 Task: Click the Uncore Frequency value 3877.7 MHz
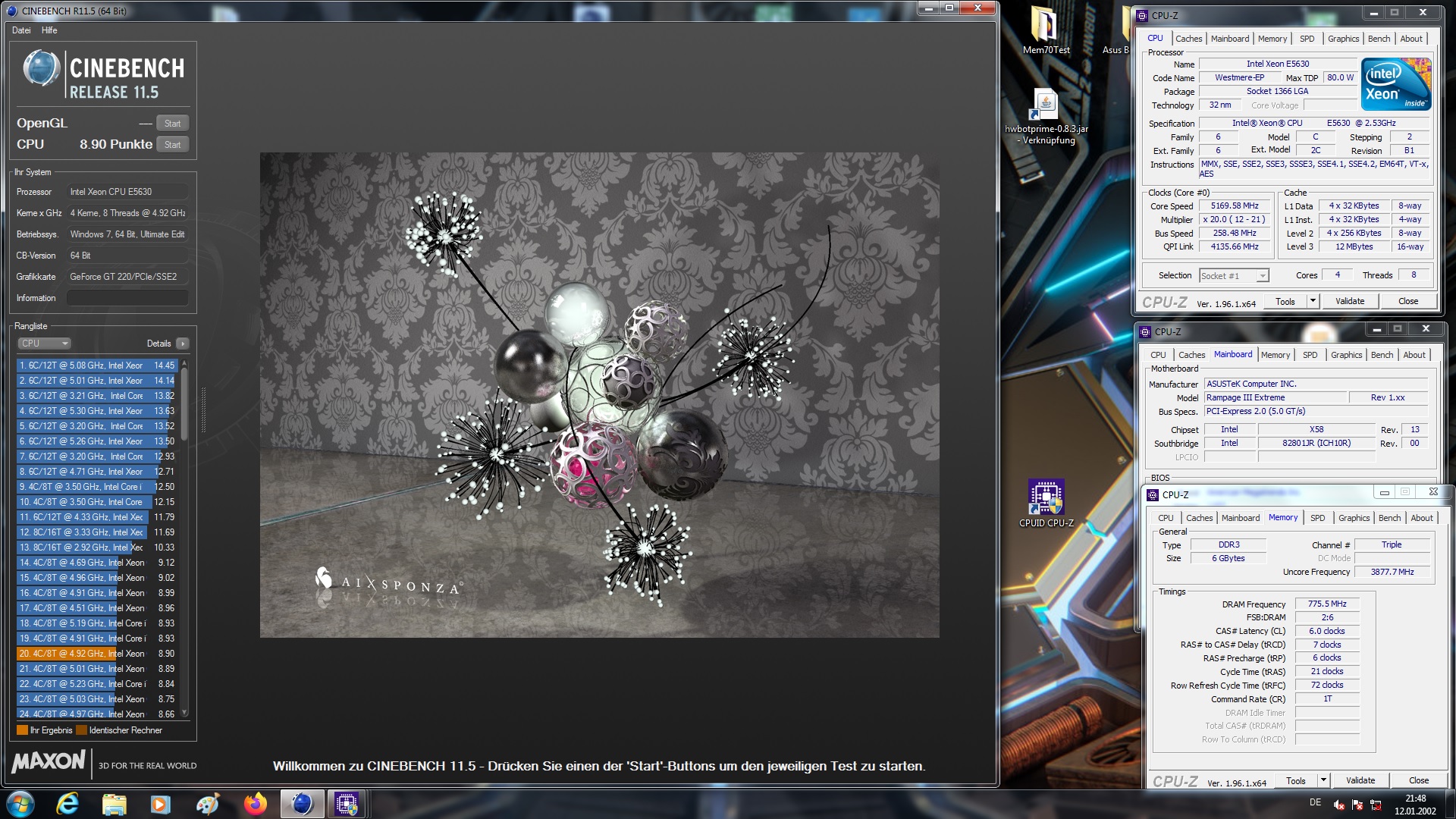[x=1392, y=572]
